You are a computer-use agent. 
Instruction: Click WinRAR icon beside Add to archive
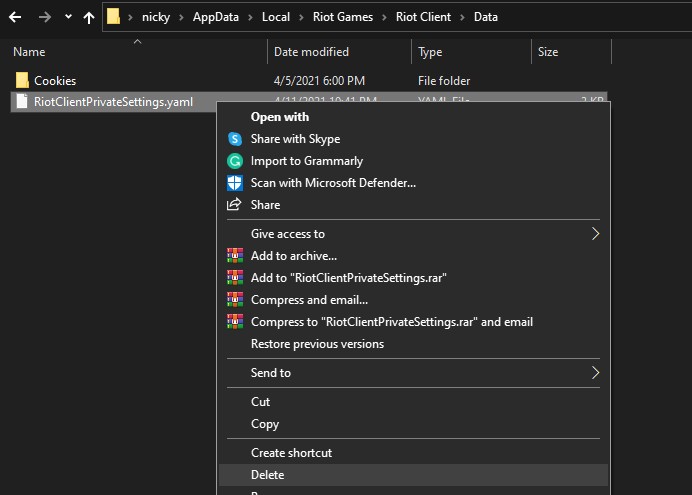(x=235, y=255)
